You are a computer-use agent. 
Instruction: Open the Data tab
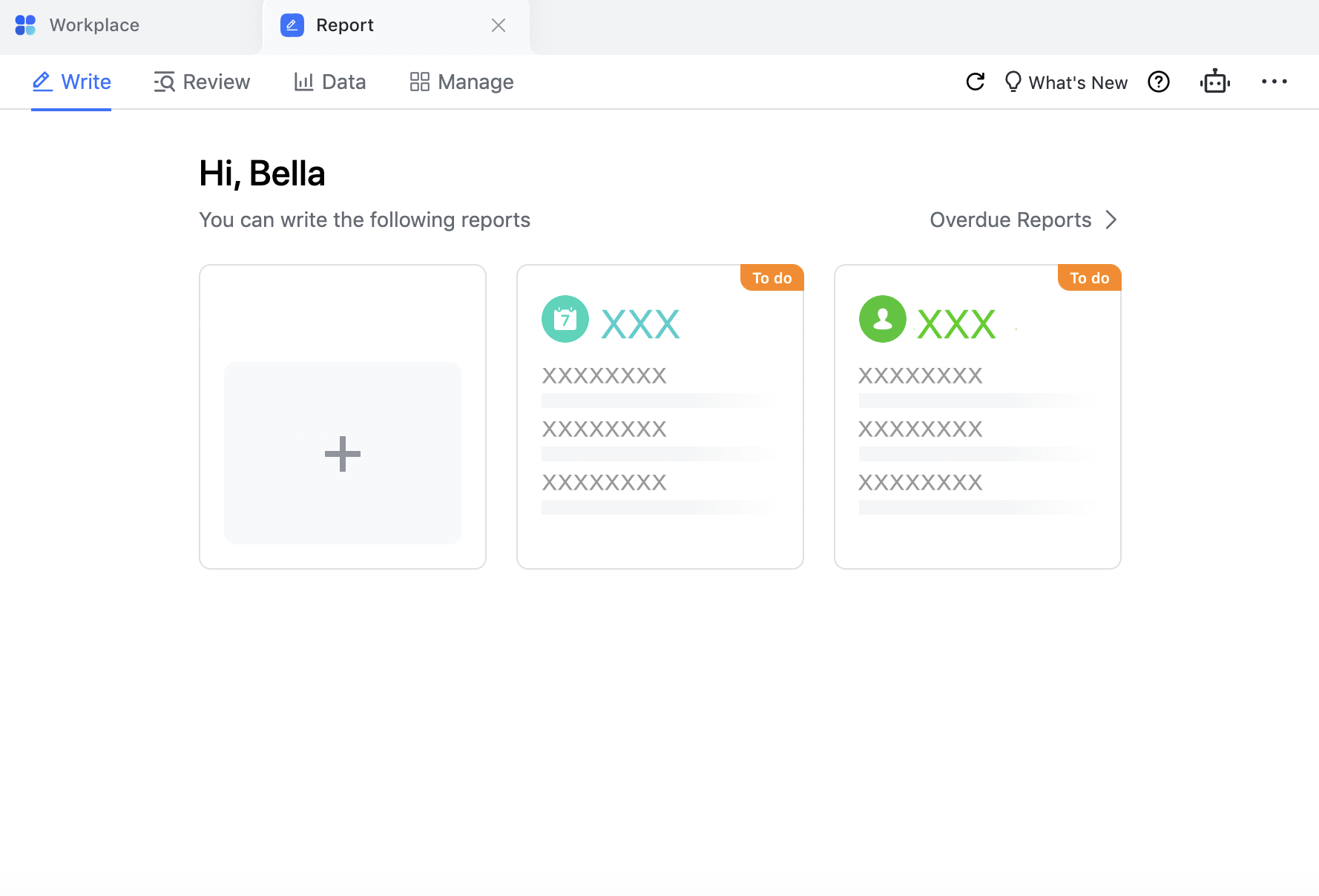pyautogui.click(x=330, y=82)
